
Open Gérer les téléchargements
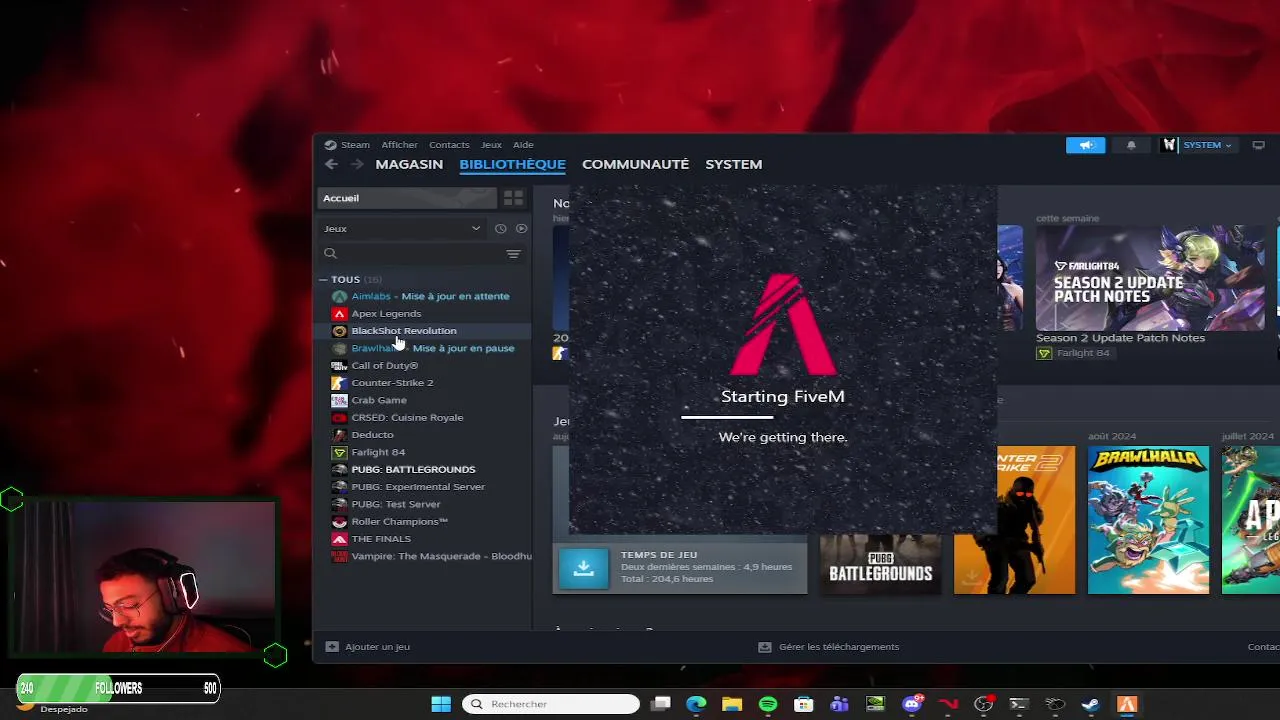point(829,647)
